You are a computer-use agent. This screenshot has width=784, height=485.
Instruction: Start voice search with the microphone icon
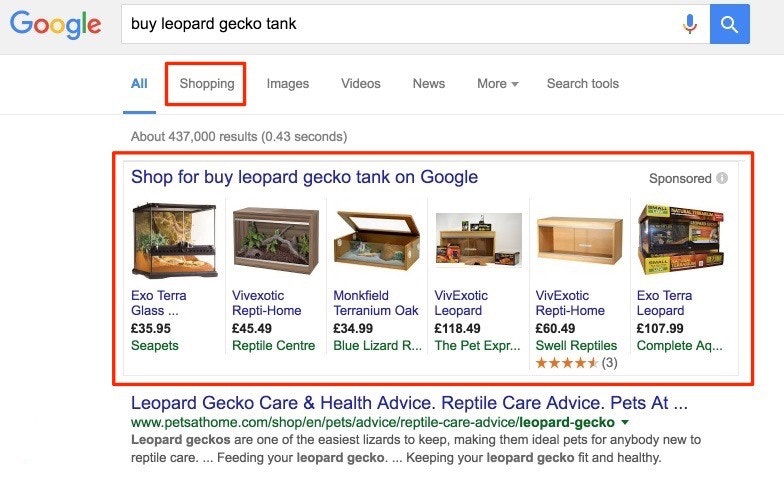(x=690, y=24)
